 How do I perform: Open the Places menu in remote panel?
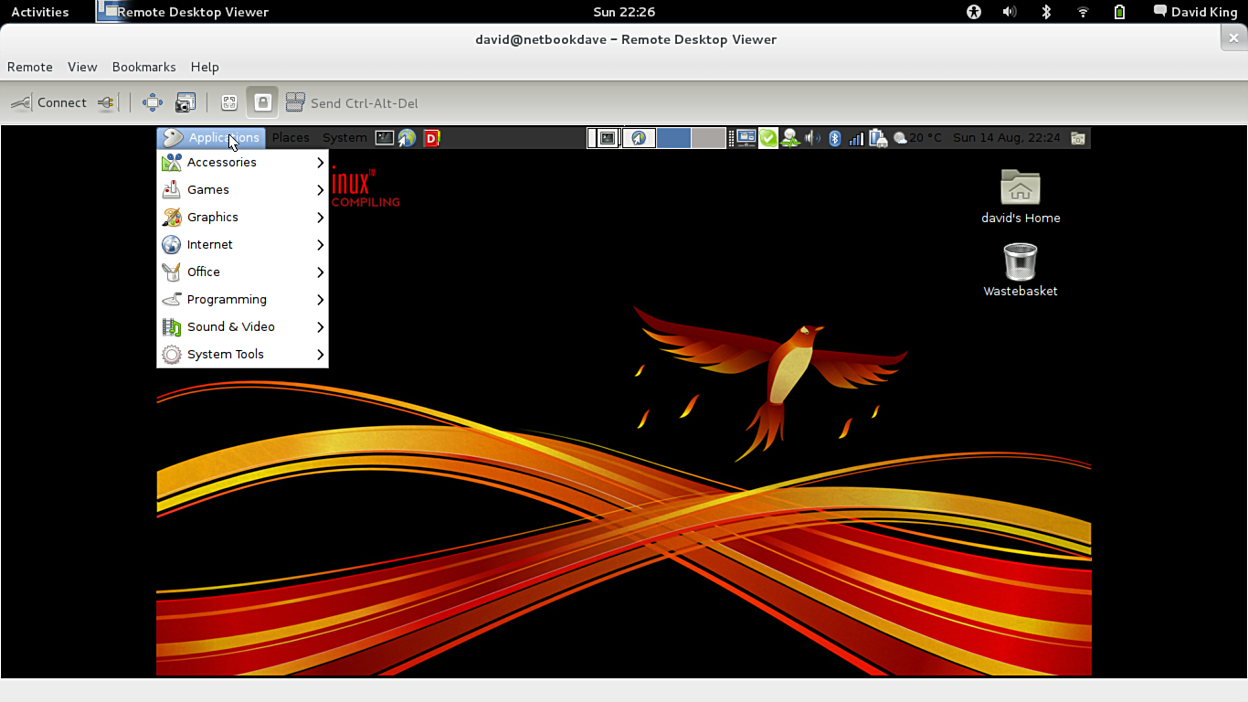click(290, 138)
